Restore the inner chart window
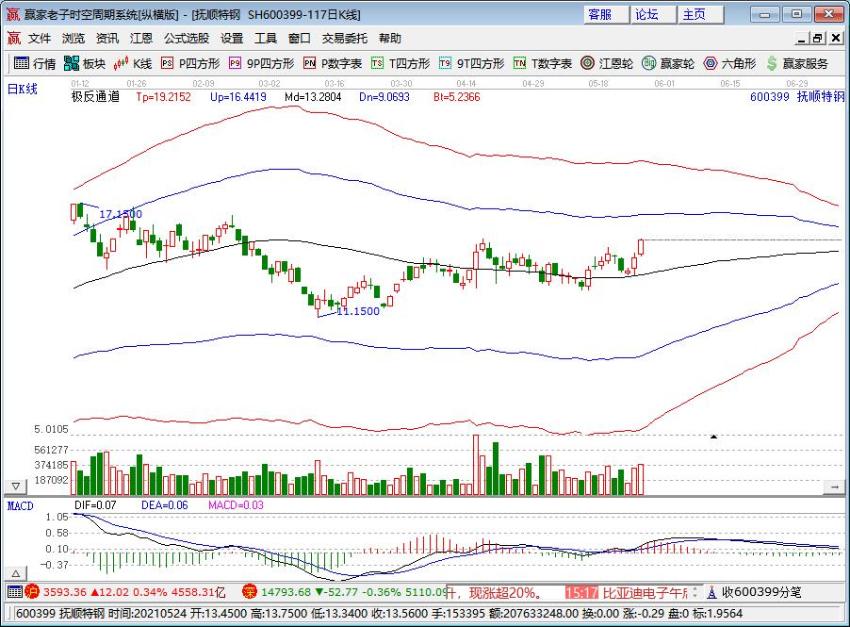This screenshot has height=627, width=850. tap(819, 38)
